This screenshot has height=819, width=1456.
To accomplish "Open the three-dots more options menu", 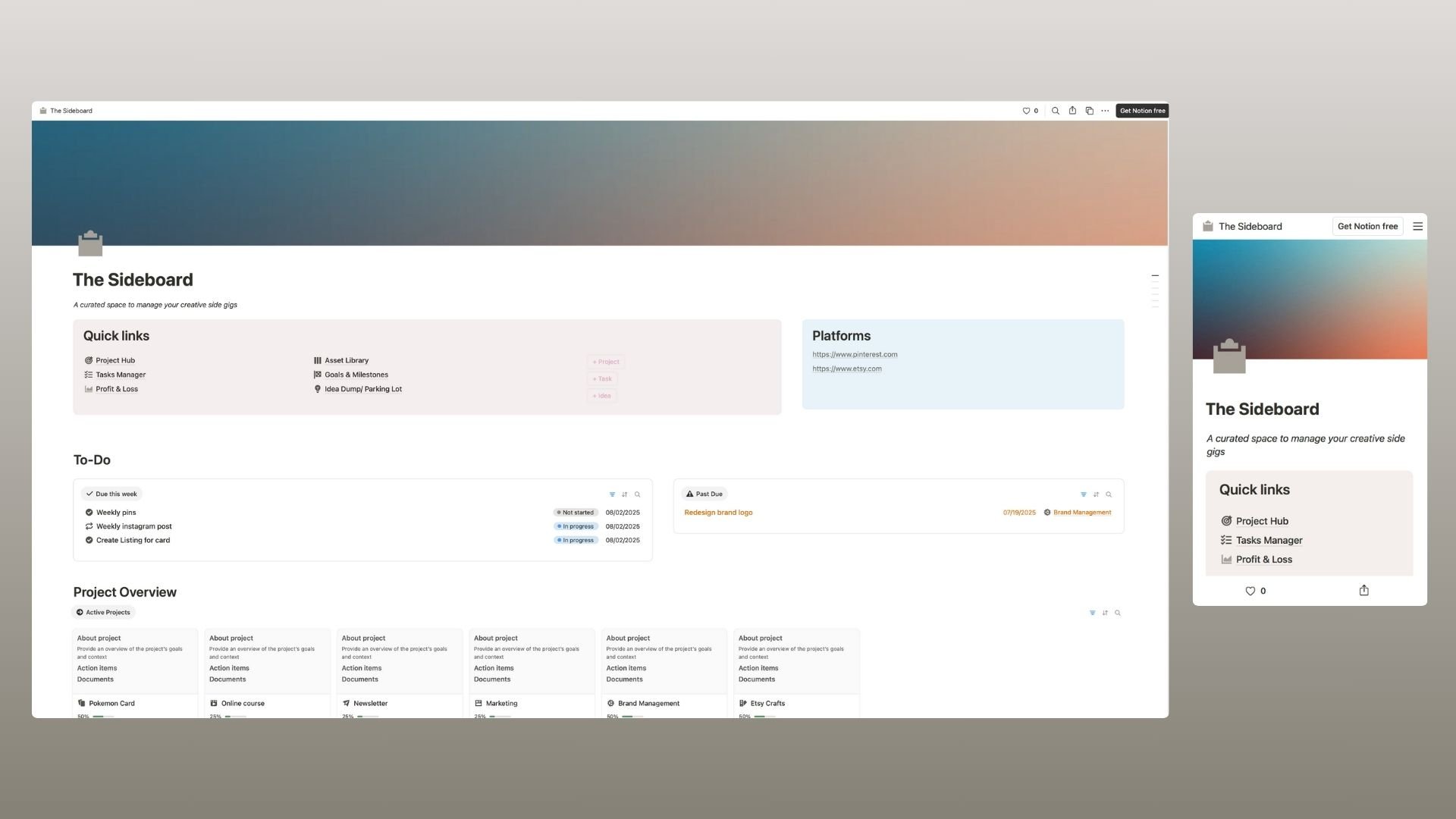I will tap(1105, 111).
